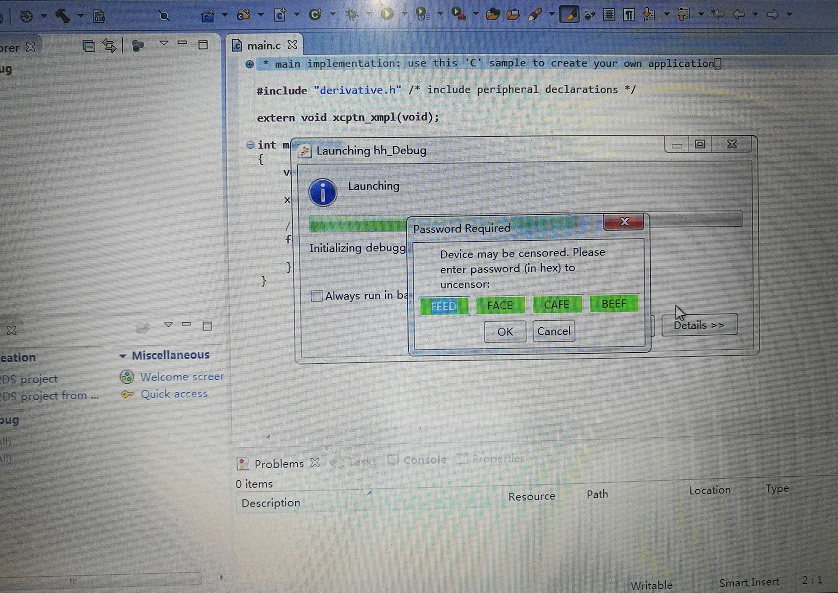Open dropdown next to green Run icon
The width and height of the screenshot is (838, 593).
click(x=405, y=14)
